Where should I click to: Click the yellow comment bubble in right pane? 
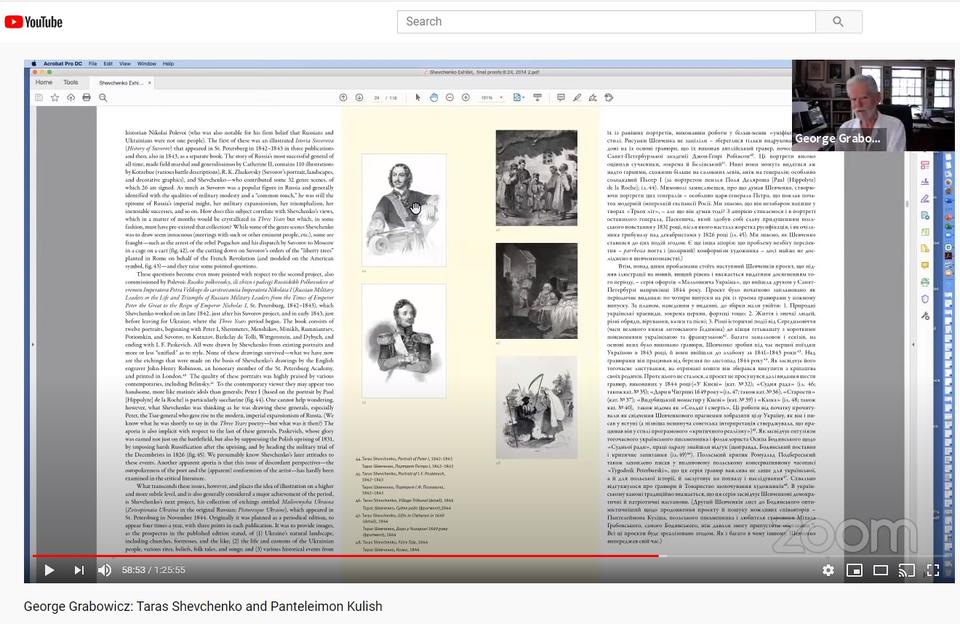924,265
